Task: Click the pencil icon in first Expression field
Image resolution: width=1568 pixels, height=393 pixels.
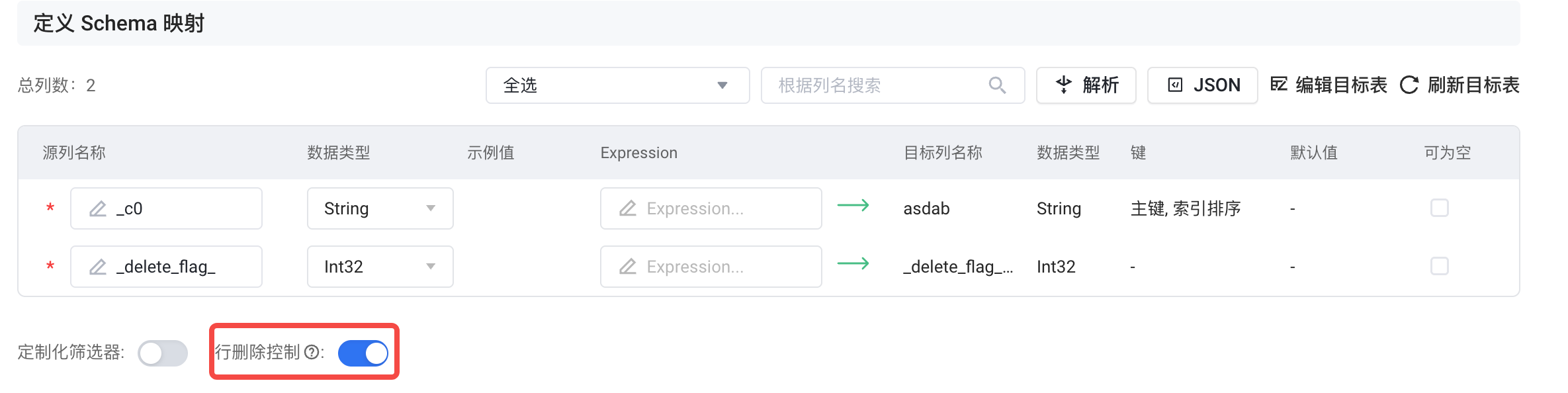Action: (628, 208)
